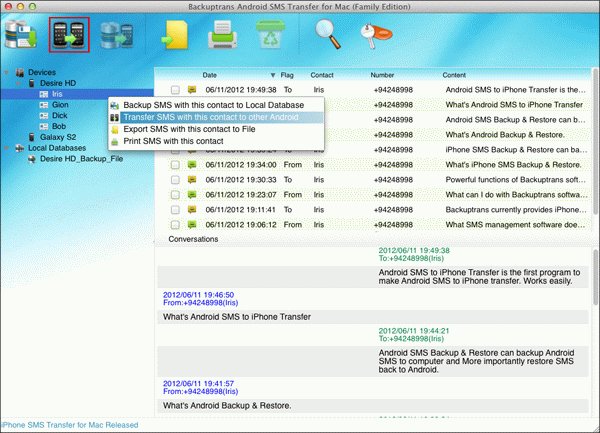Sort messages by the Date column header

[210, 75]
